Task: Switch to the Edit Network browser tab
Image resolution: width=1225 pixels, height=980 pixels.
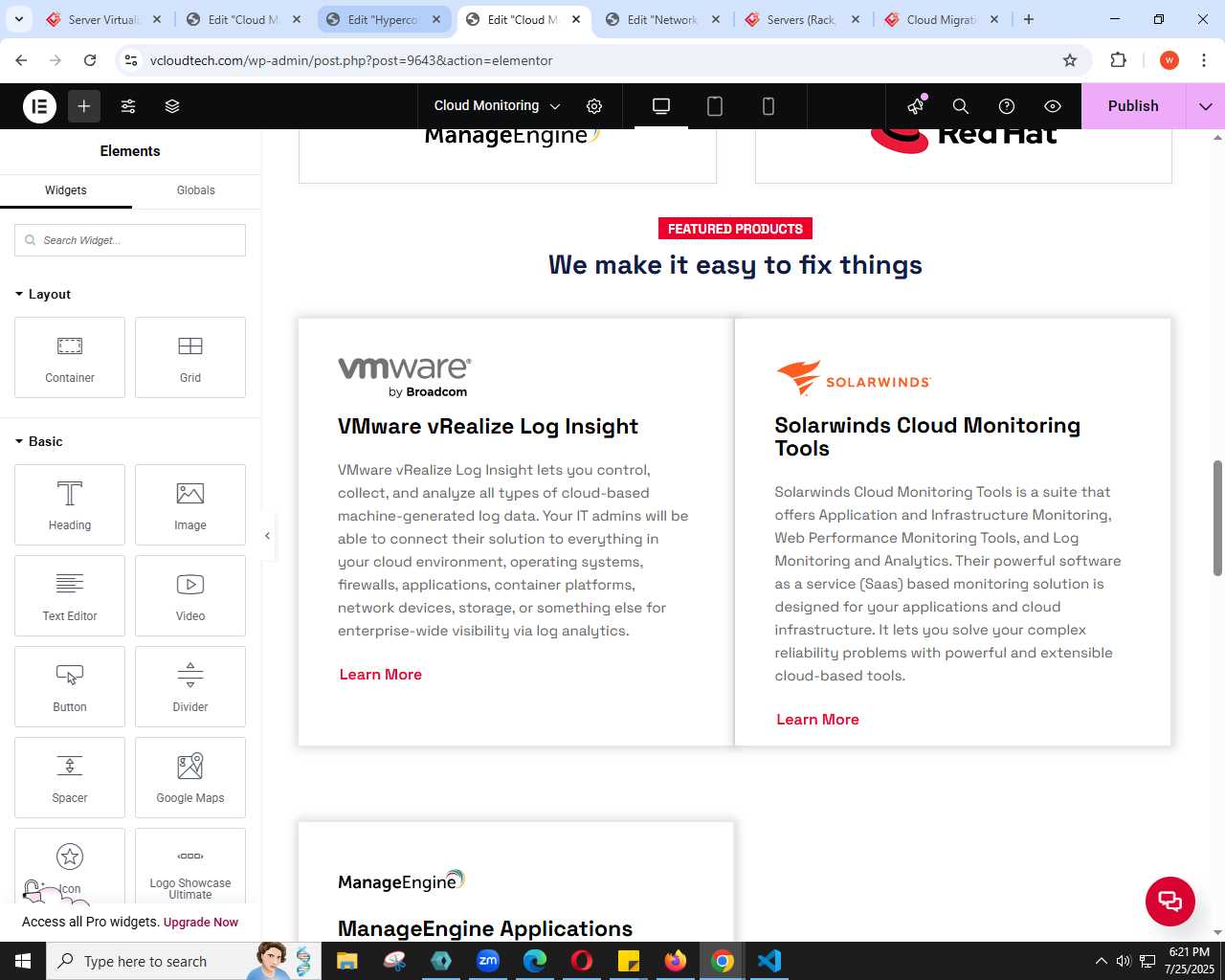Action: 662,19
